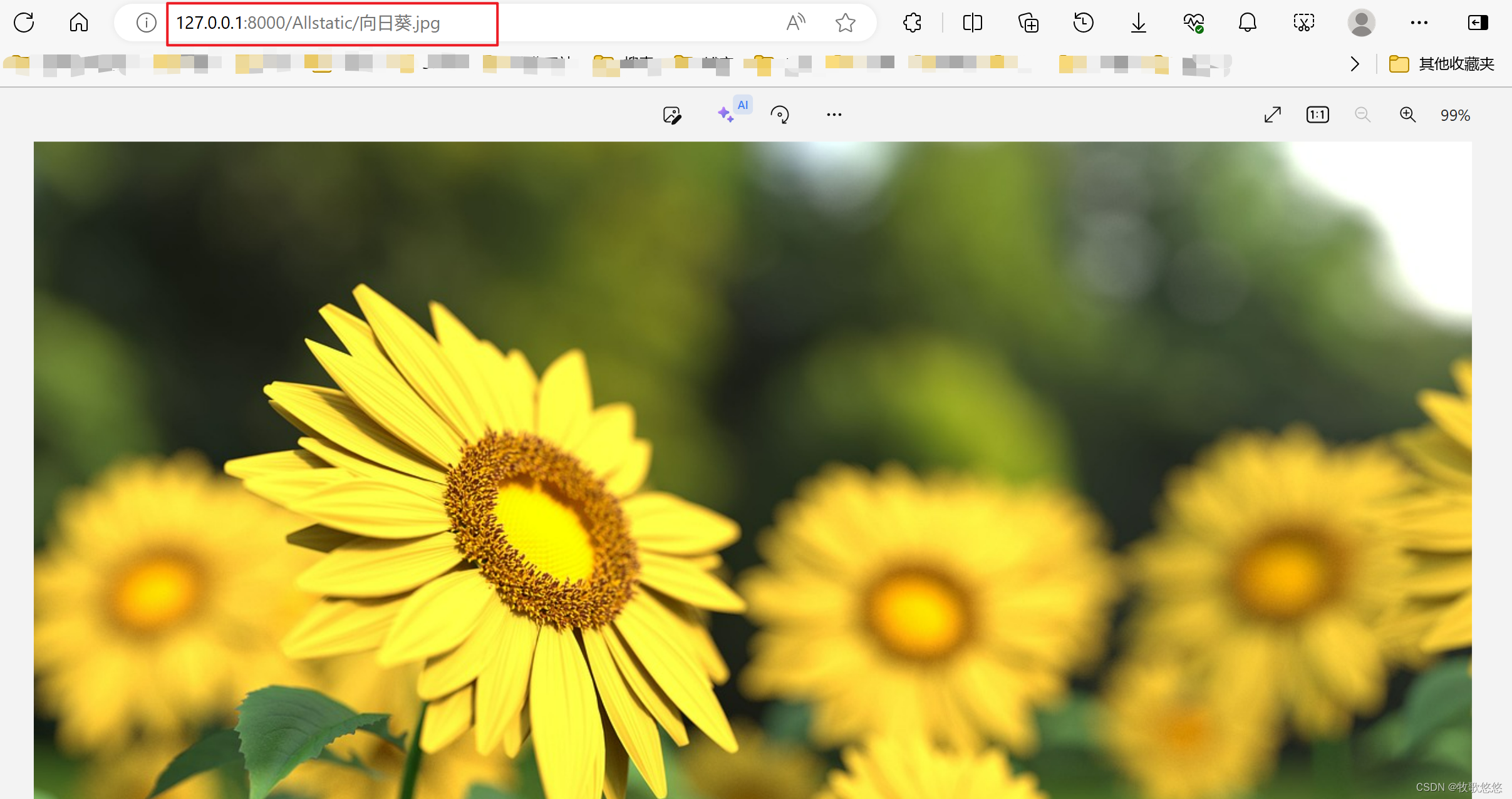Viewport: 1512px width, 799px height.
Task: Open the user profile avatar
Action: click(1361, 23)
